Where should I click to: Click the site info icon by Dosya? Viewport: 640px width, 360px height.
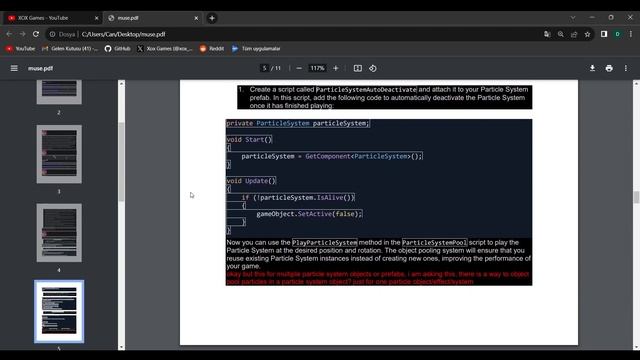(52, 34)
